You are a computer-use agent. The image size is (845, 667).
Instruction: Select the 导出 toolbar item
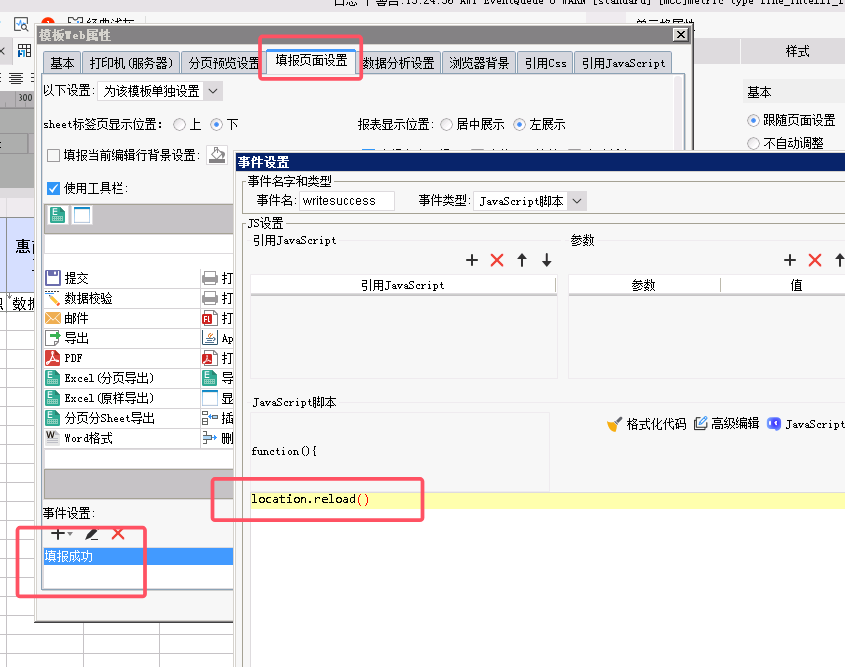(x=122, y=338)
